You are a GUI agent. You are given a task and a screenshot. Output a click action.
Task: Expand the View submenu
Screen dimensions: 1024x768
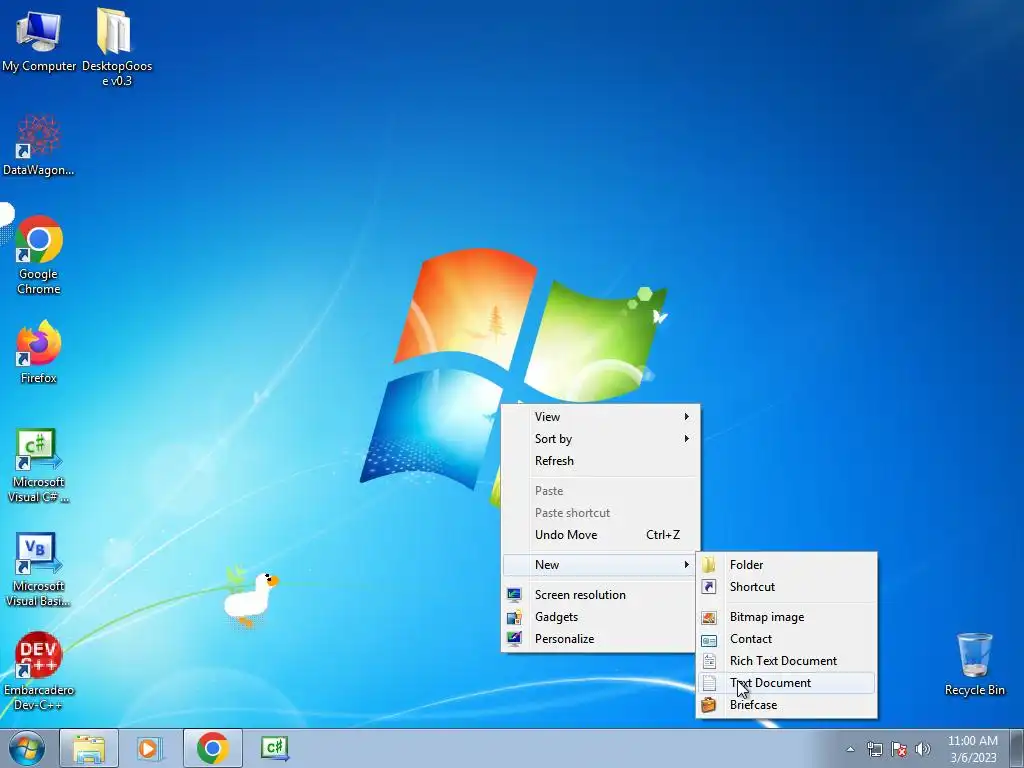[600, 417]
